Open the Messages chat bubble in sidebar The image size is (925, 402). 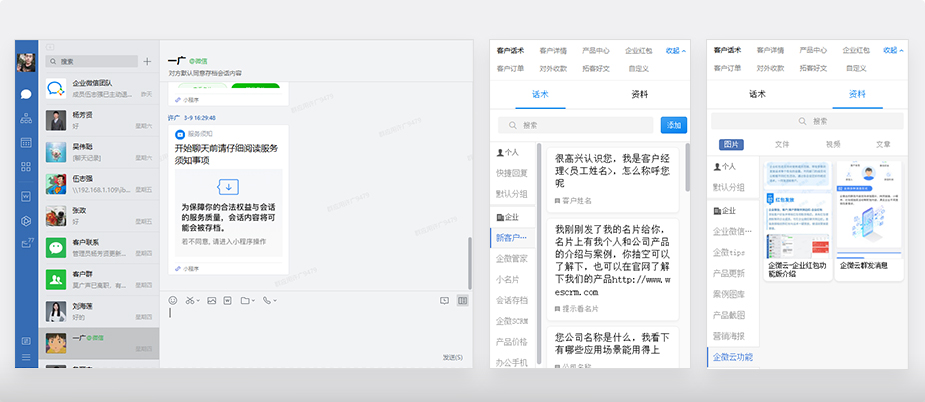(x=26, y=93)
